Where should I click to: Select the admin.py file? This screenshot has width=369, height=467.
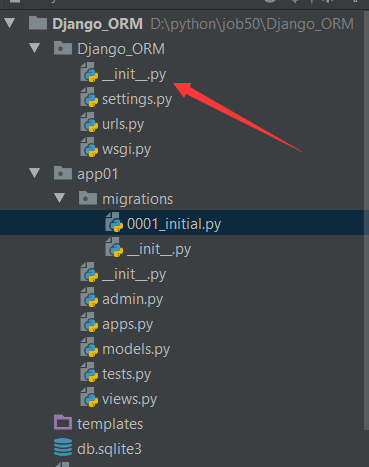[x=133, y=299]
